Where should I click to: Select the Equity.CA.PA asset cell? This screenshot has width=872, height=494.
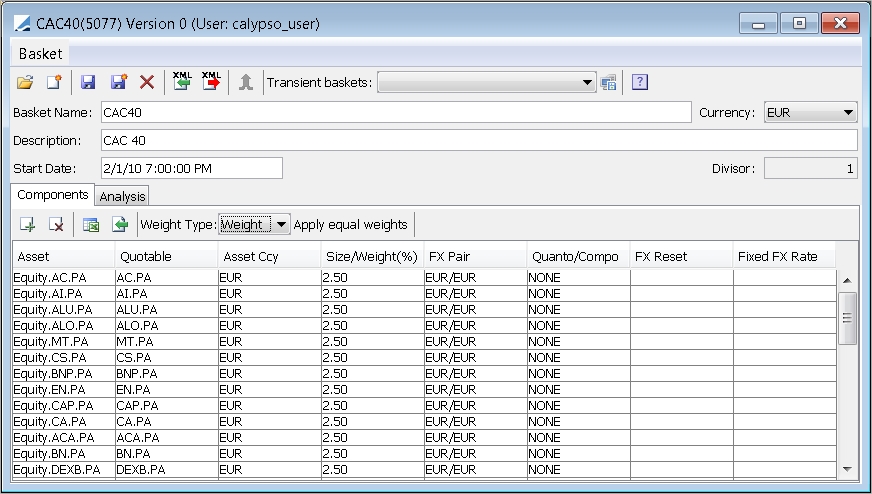click(x=63, y=422)
